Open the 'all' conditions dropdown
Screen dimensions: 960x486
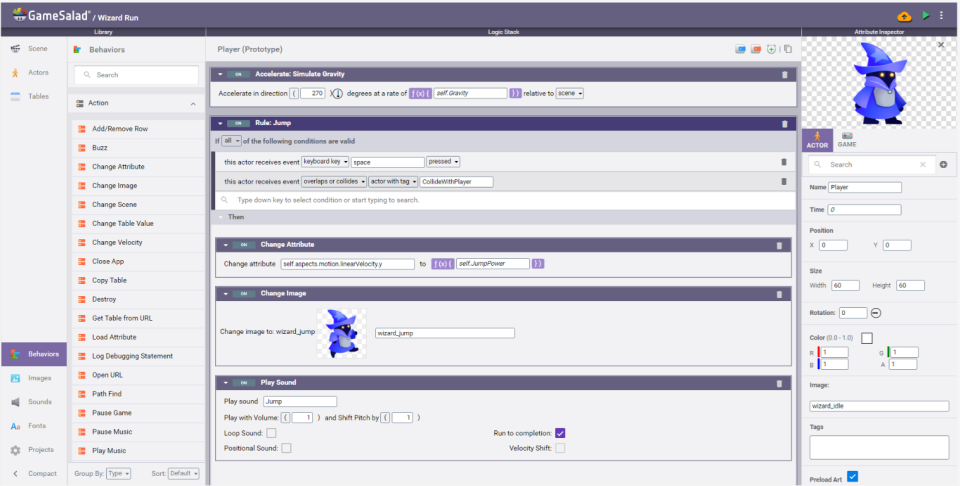[231, 141]
